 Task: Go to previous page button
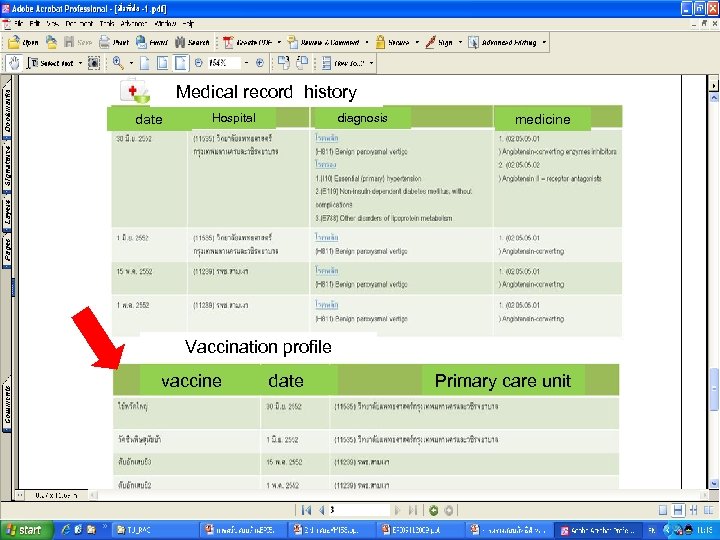[321, 510]
